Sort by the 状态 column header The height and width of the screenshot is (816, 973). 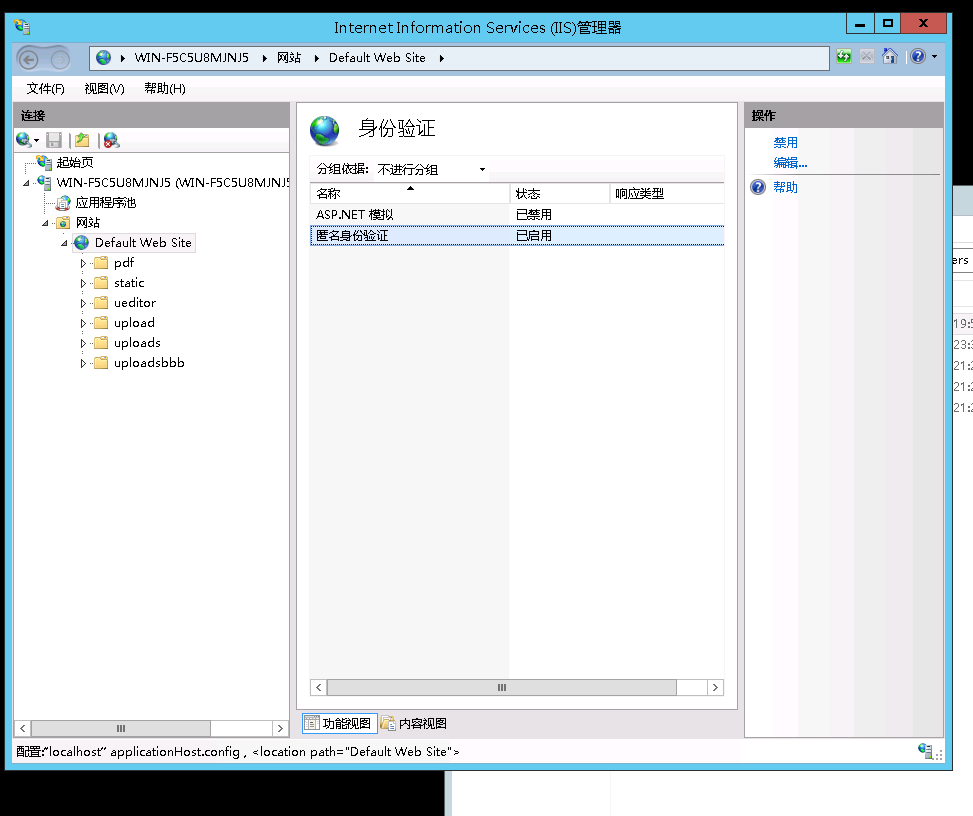click(560, 194)
